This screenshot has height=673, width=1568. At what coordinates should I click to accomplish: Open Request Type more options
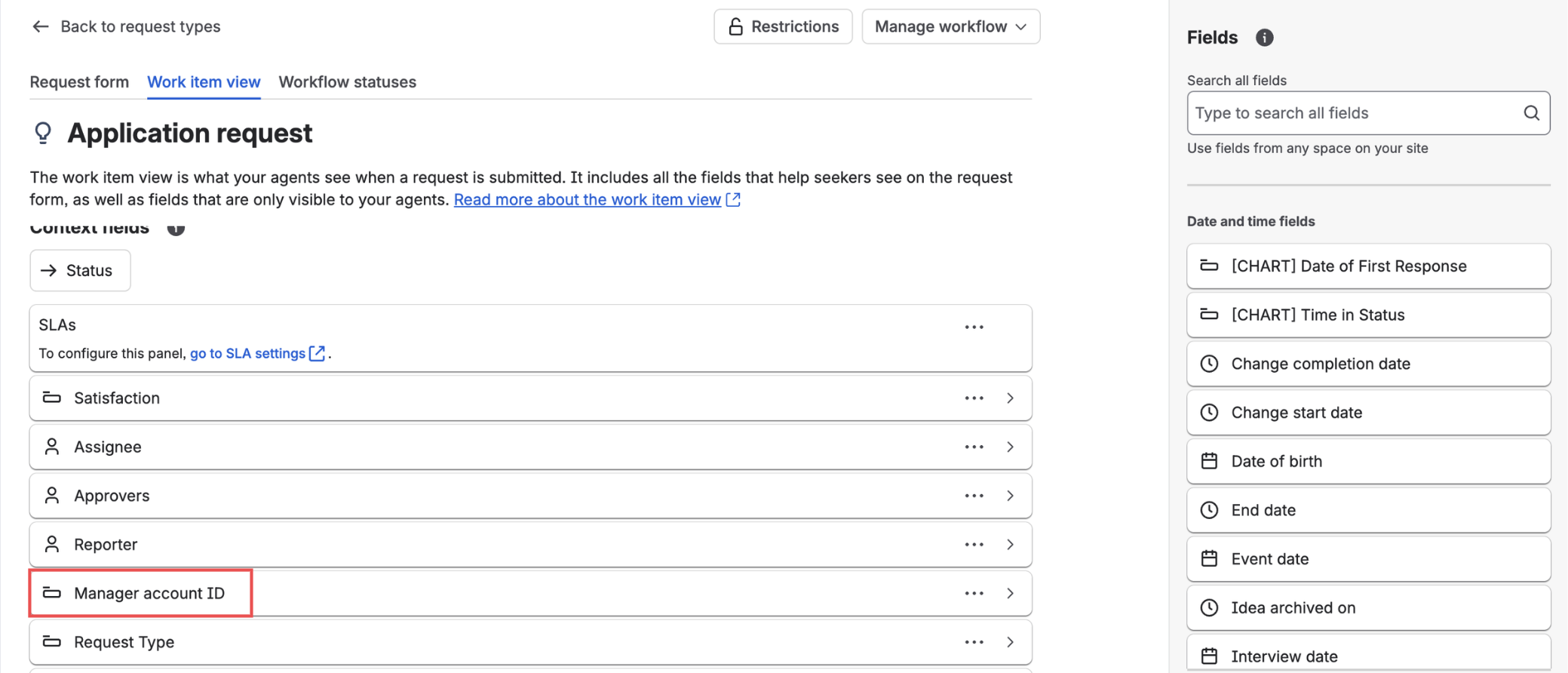tap(974, 643)
